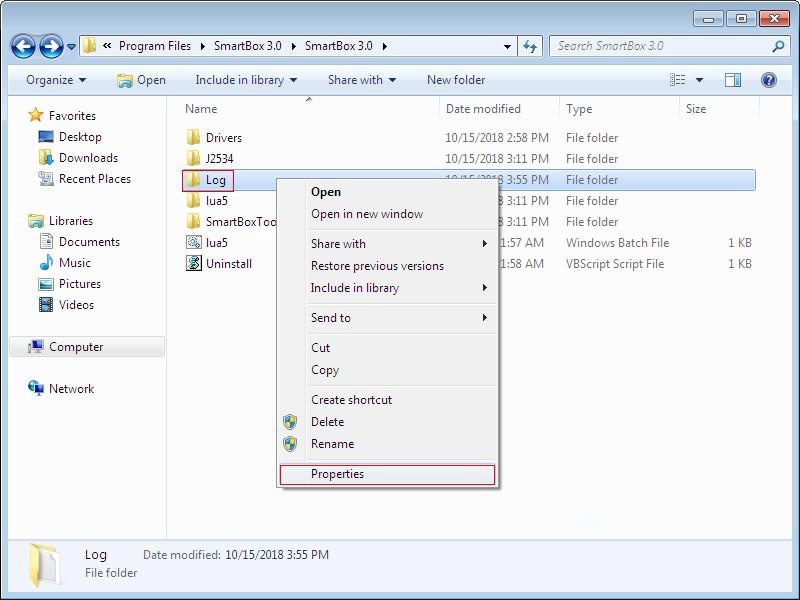Sort by the Size column header
This screenshot has width=800, height=600.
pos(696,109)
